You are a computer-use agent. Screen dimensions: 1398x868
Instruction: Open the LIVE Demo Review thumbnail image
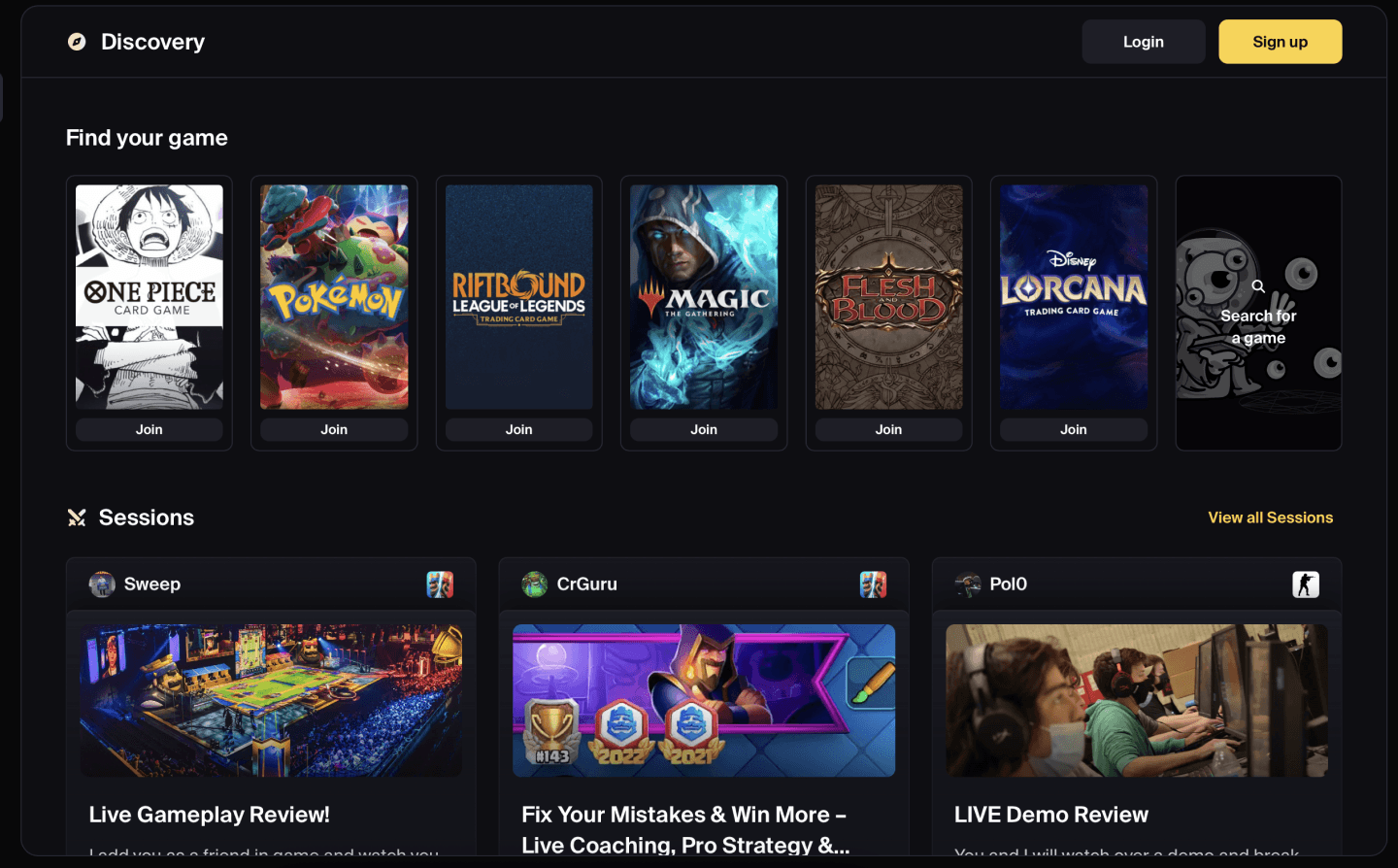coord(1137,700)
